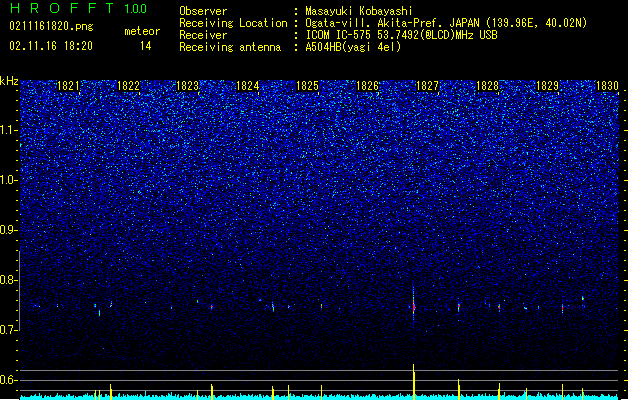Click the 1824 time marker
This screenshot has height=400, width=629.
(x=248, y=86)
